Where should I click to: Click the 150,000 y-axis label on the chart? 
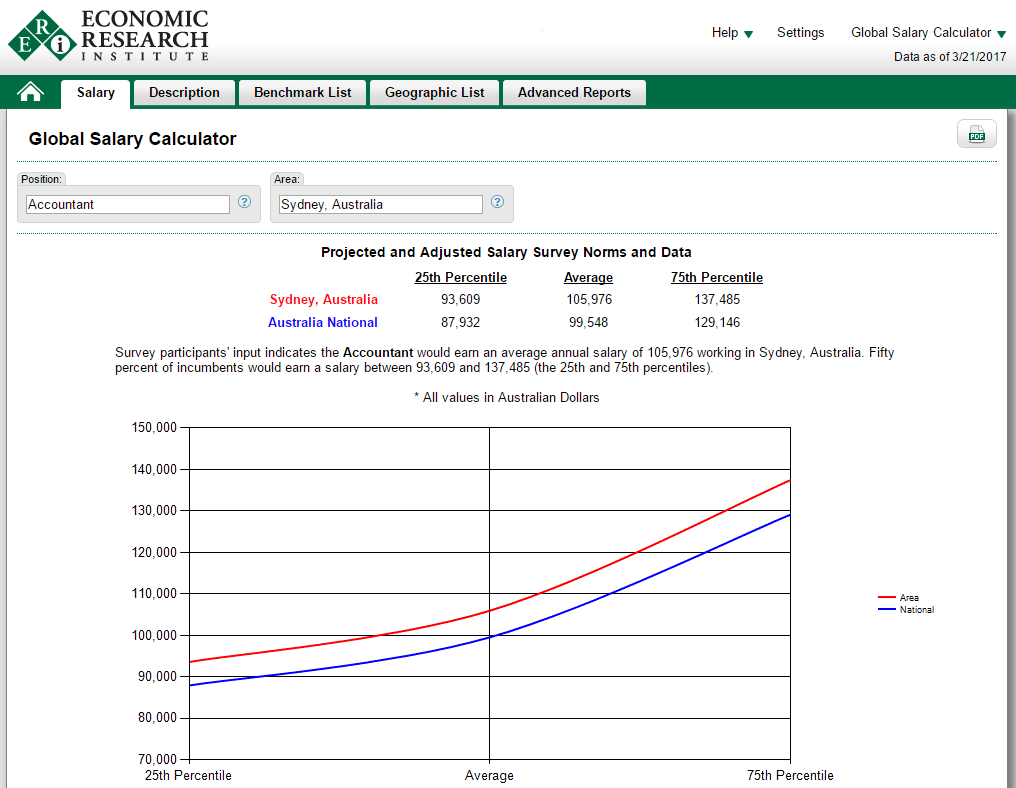point(154,427)
